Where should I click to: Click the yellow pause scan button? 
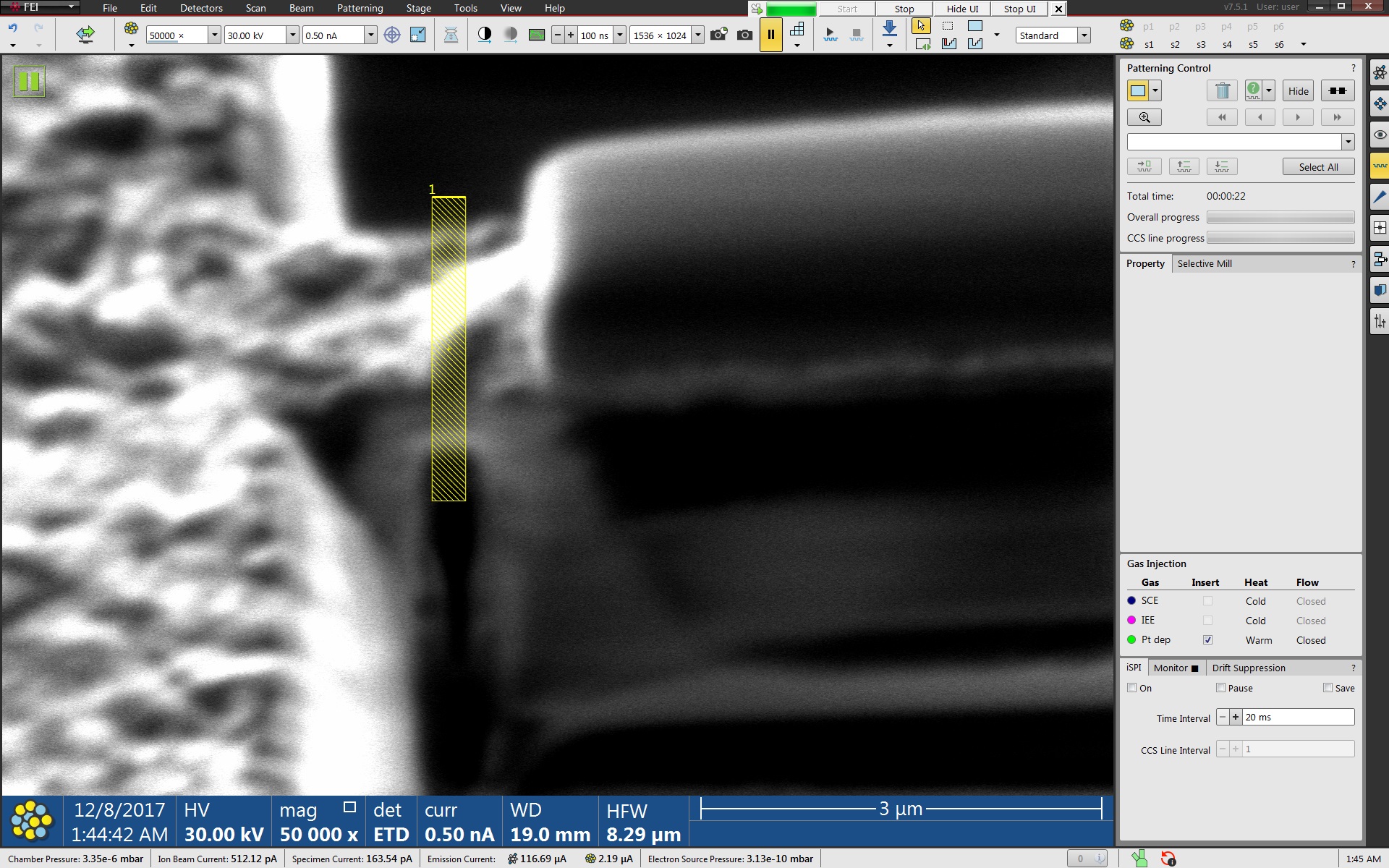point(770,35)
